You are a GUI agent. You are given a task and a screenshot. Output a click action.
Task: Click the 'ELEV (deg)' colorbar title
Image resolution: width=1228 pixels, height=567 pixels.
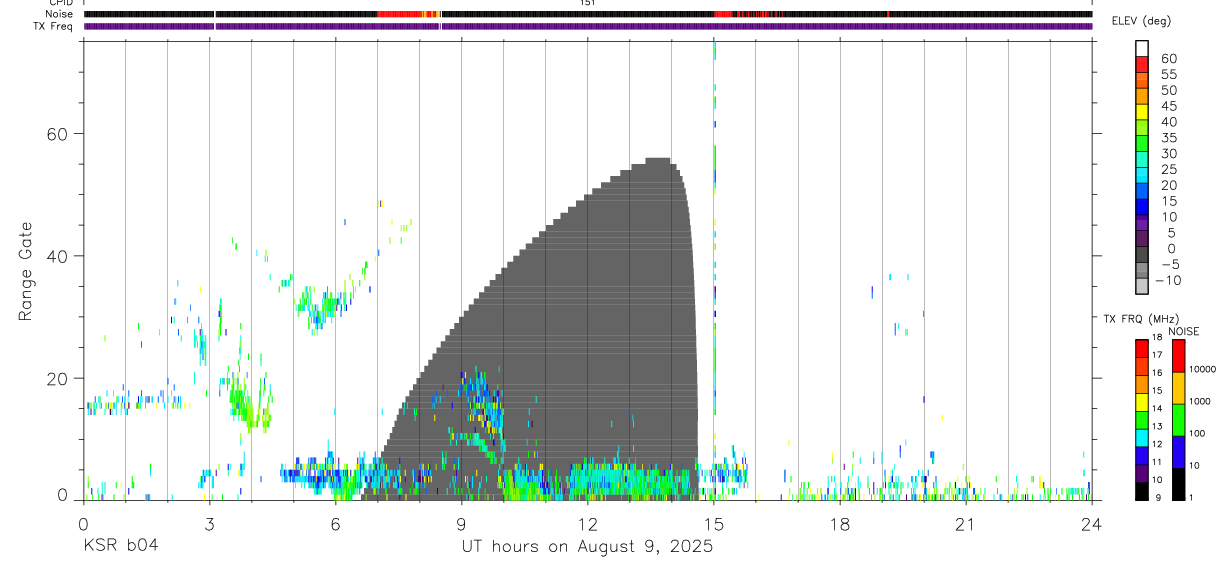pyautogui.click(x=1141, y=21)
